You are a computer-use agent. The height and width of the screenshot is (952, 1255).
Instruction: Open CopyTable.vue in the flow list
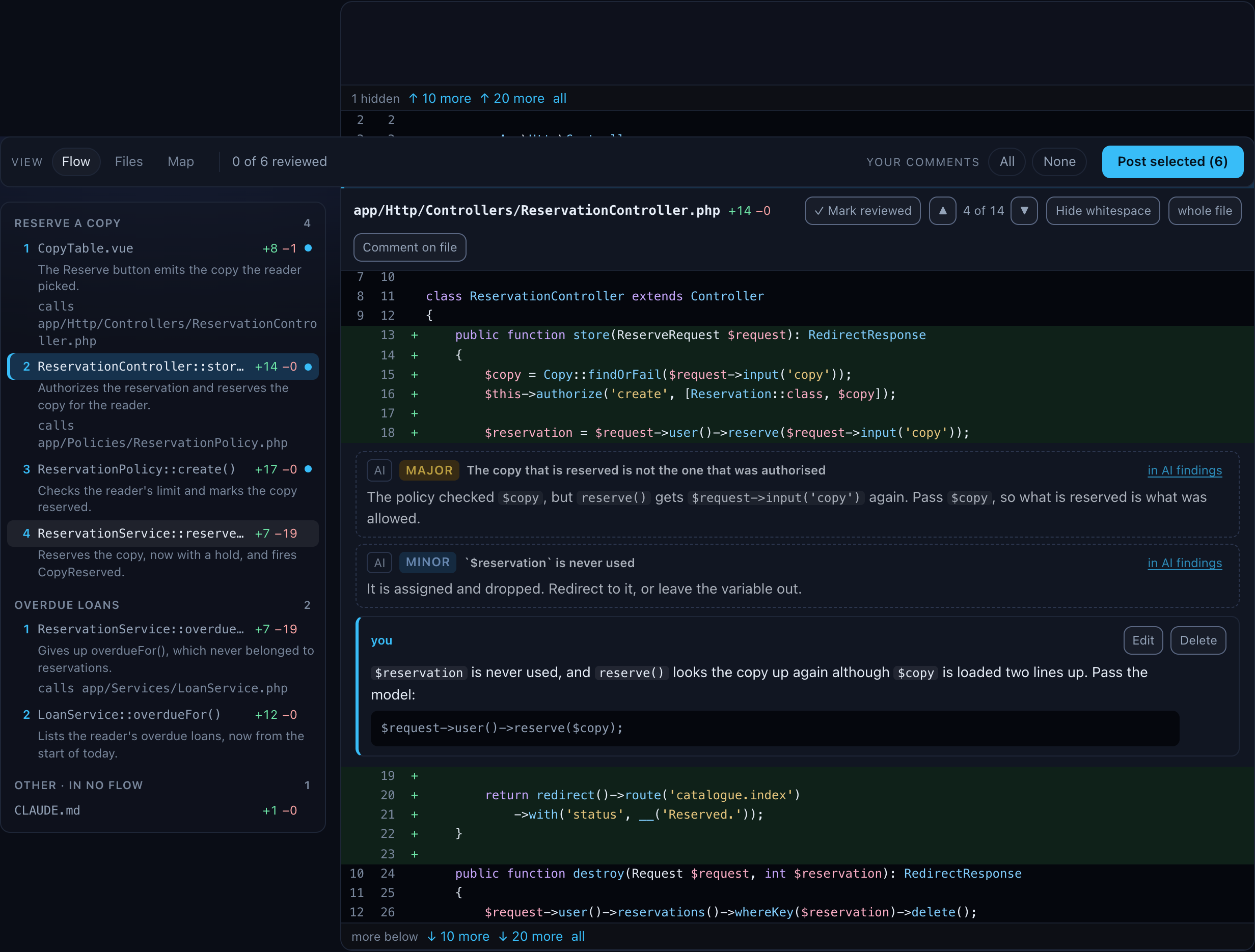[x=163, y=248]
